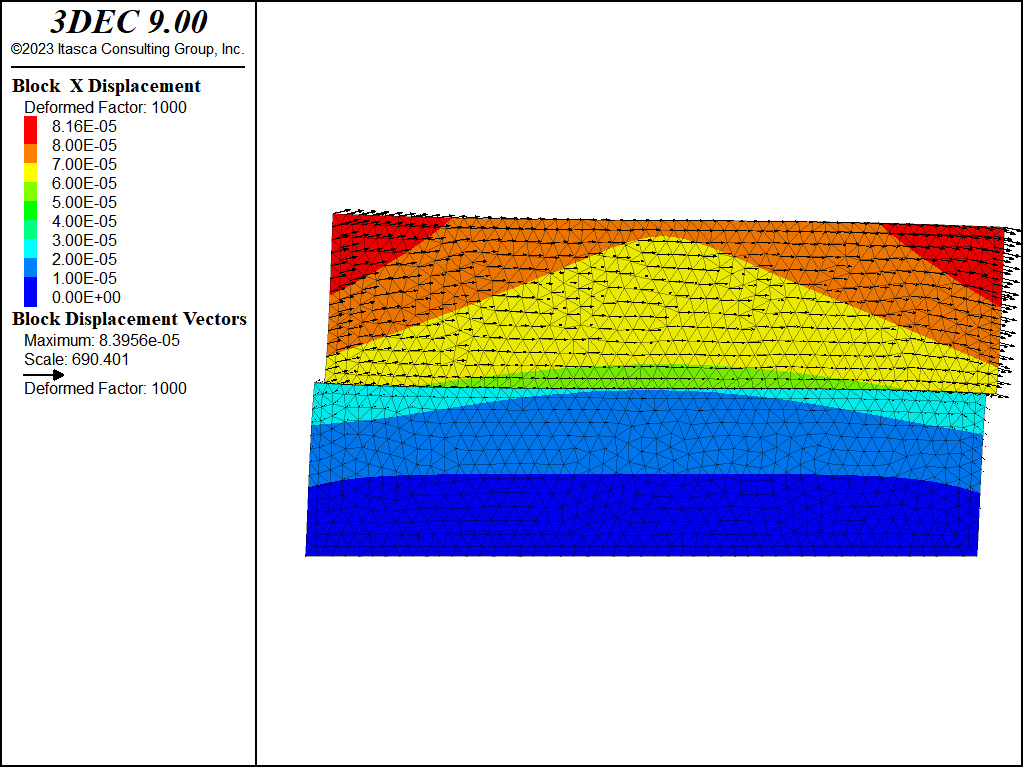This screenshot has height=768, width=1024.
Task: Click the Deformed Factor text under contour heading
Action: coord(105,107)
